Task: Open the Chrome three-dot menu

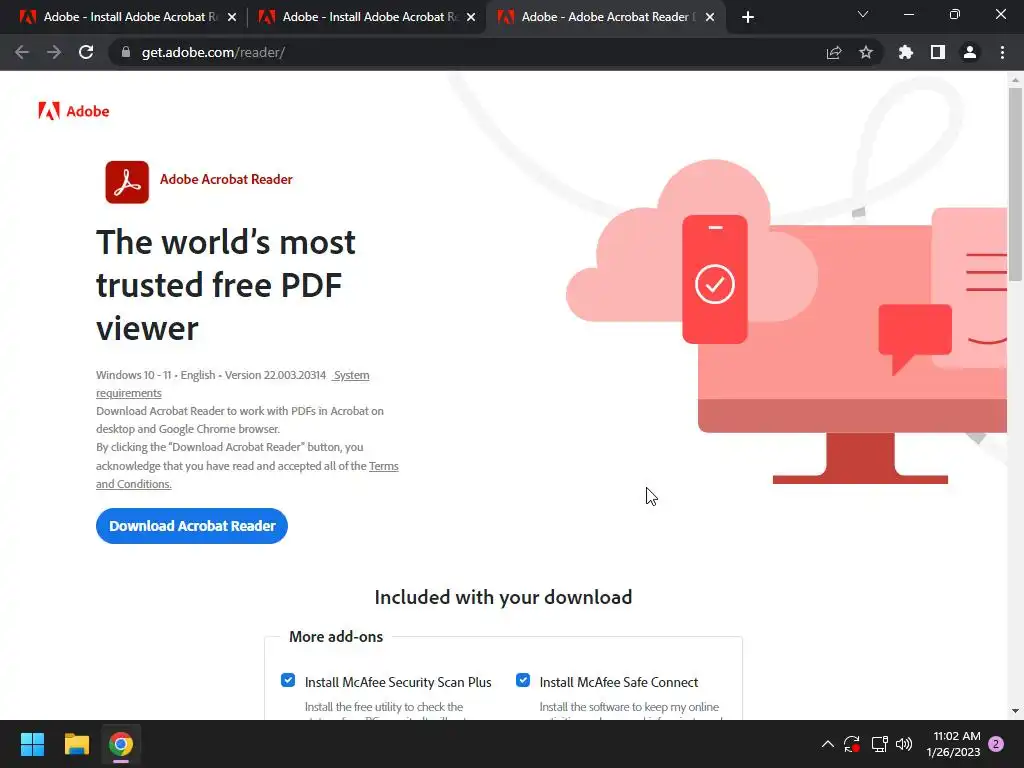Action: (1002, 52)
